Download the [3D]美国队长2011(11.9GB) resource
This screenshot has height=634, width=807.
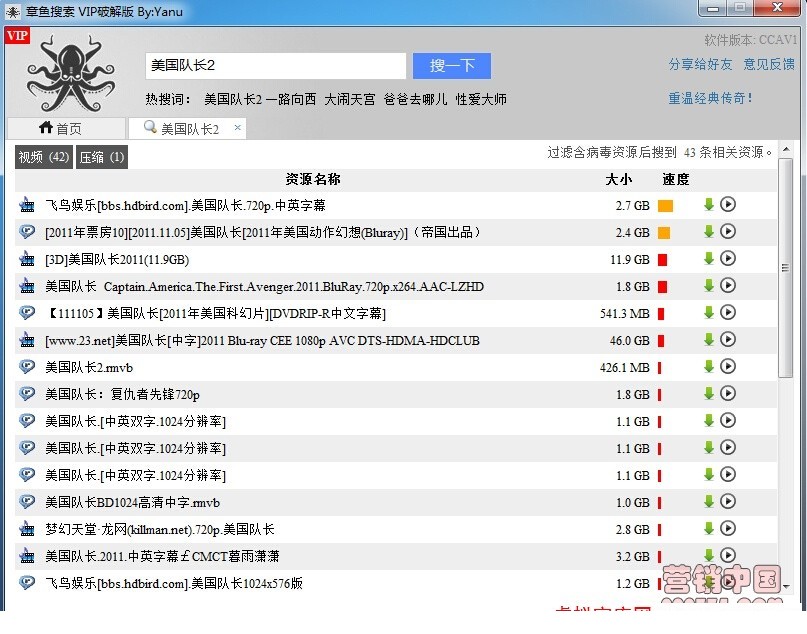709,258
